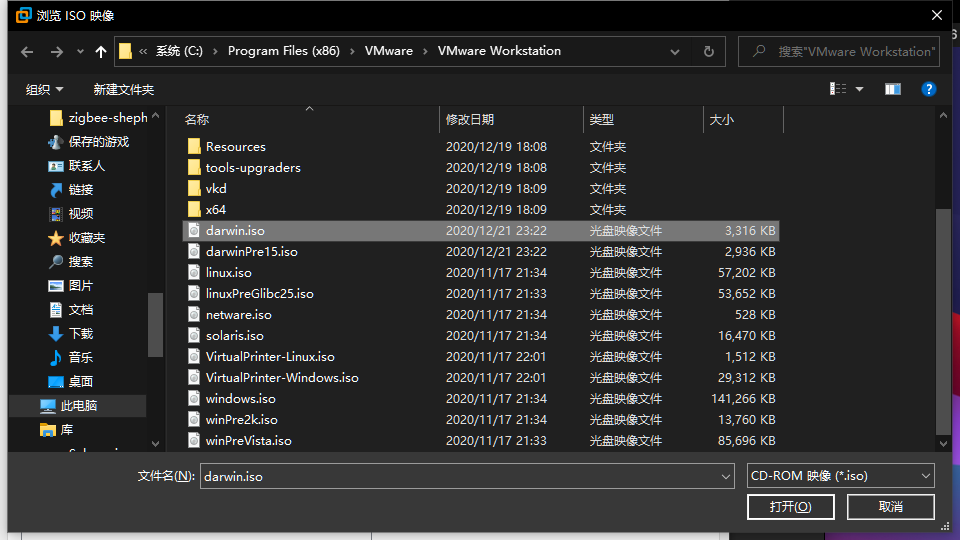The height and width of the screenshot is (540, 960).
Task: Select VMware in the address path
Action: (389, 51)
